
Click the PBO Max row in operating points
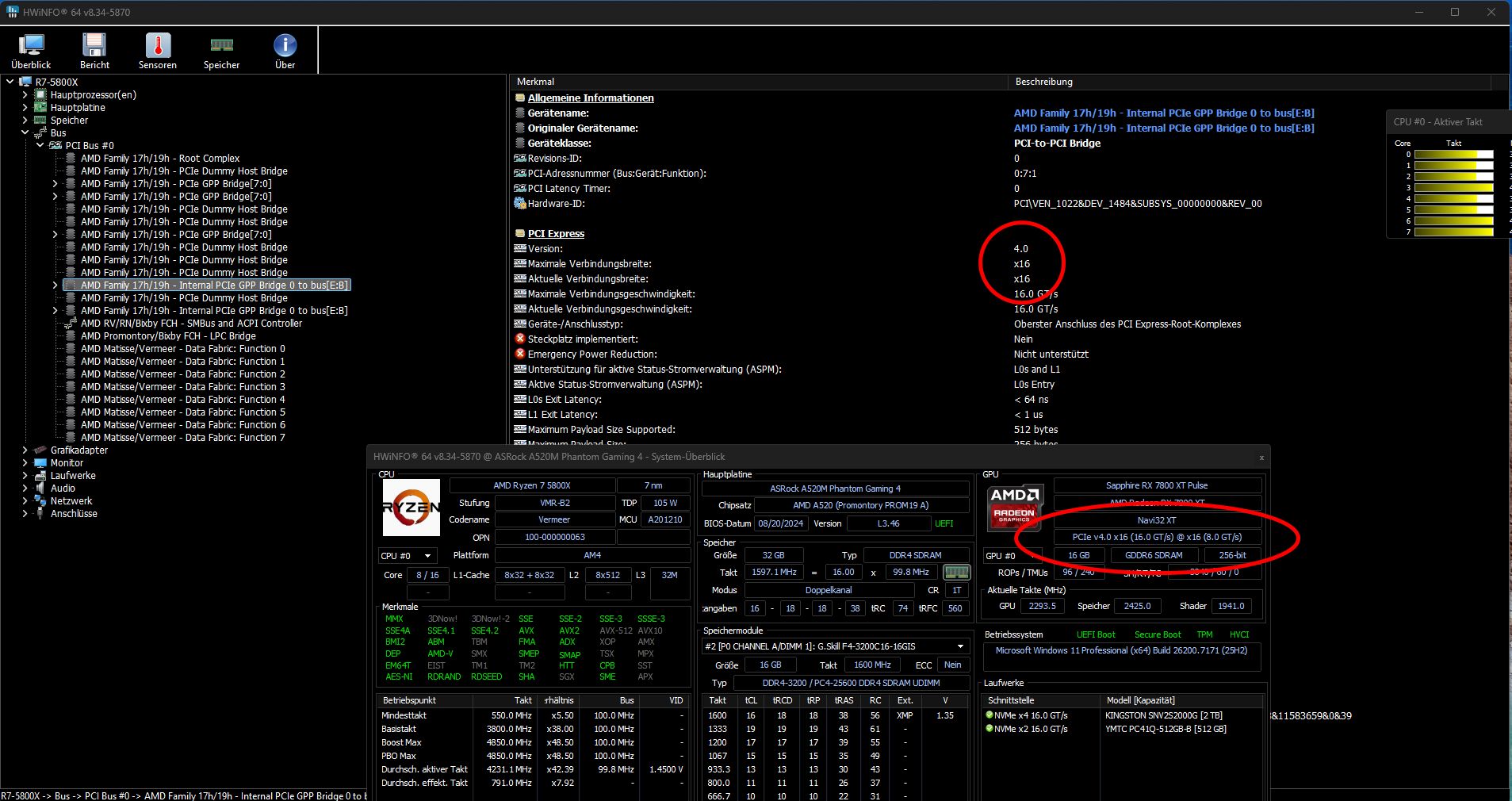pos(533,756)
